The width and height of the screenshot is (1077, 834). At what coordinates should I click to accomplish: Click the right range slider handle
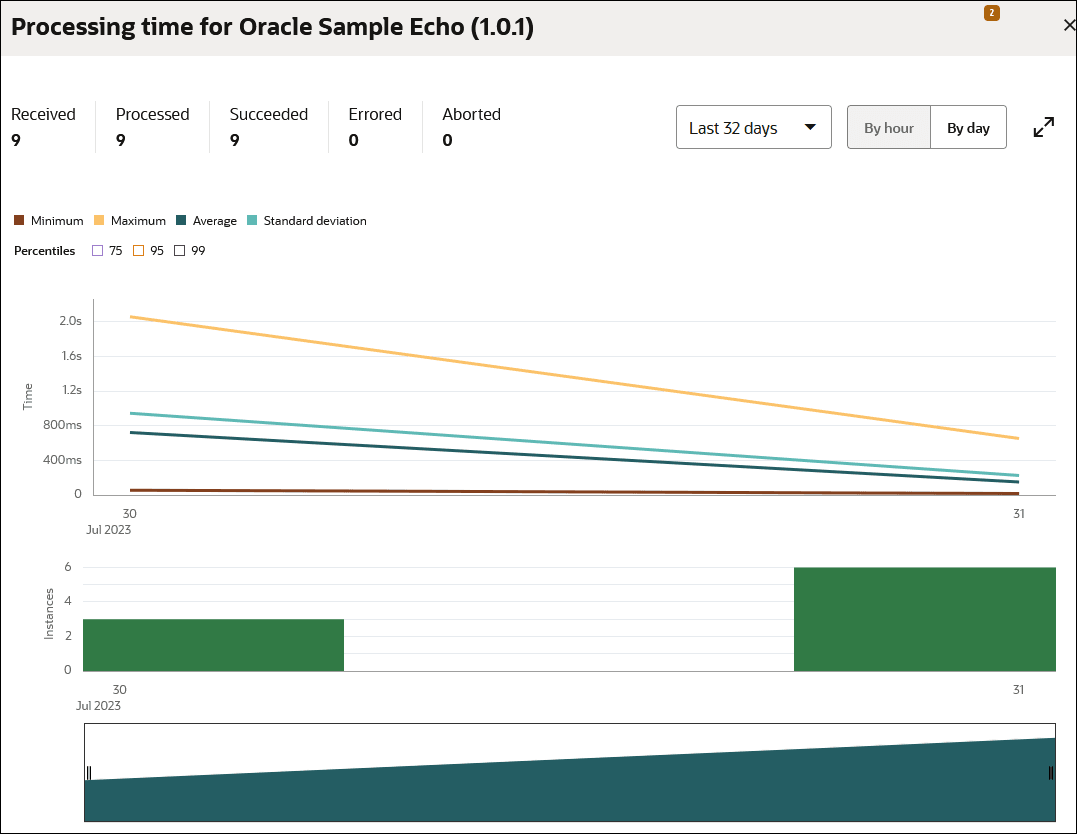[1051, 773]
